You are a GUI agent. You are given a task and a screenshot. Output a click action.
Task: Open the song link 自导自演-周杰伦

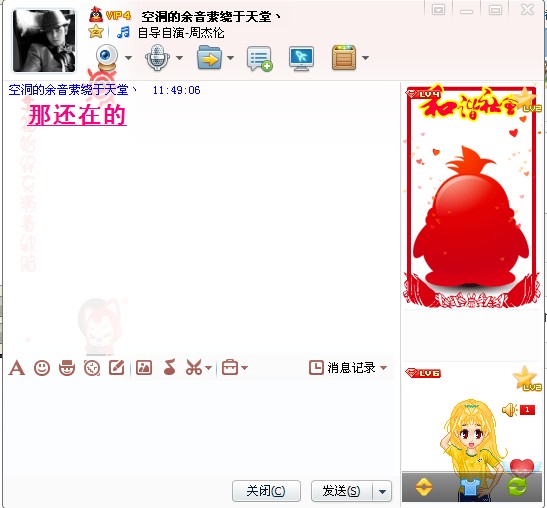pos(181,33)
